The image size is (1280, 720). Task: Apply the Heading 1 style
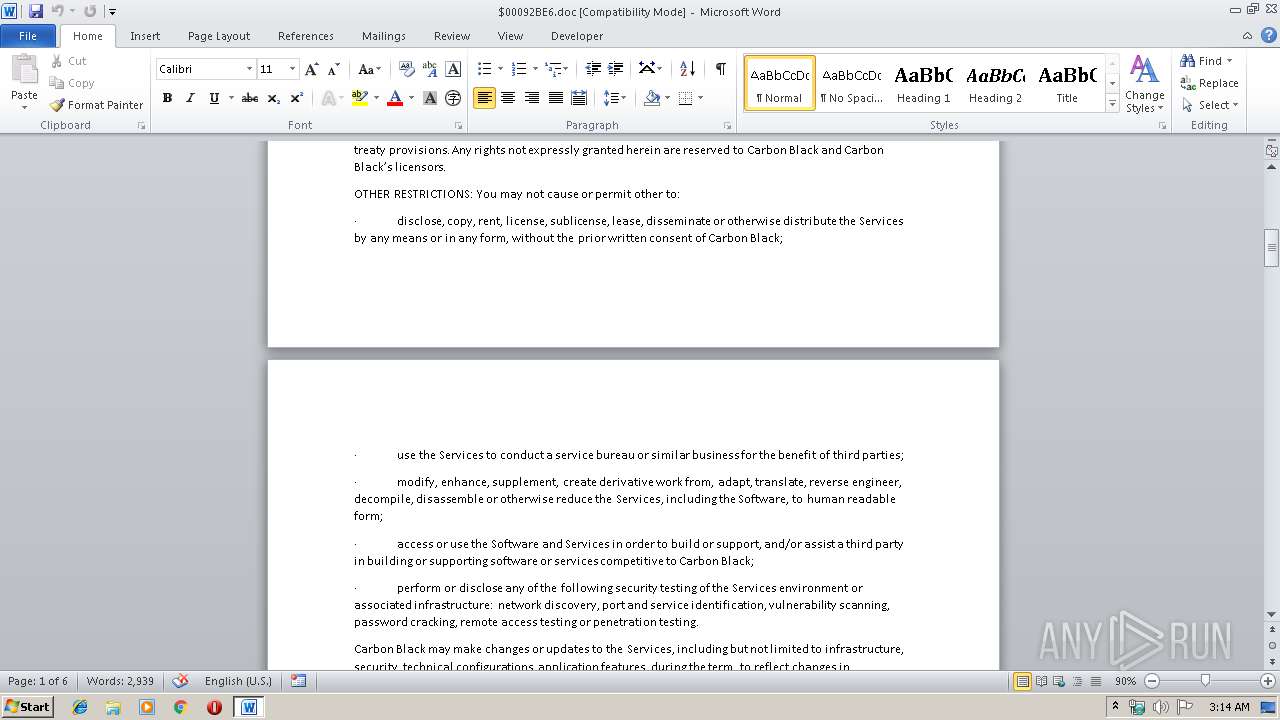click(924, 83)
